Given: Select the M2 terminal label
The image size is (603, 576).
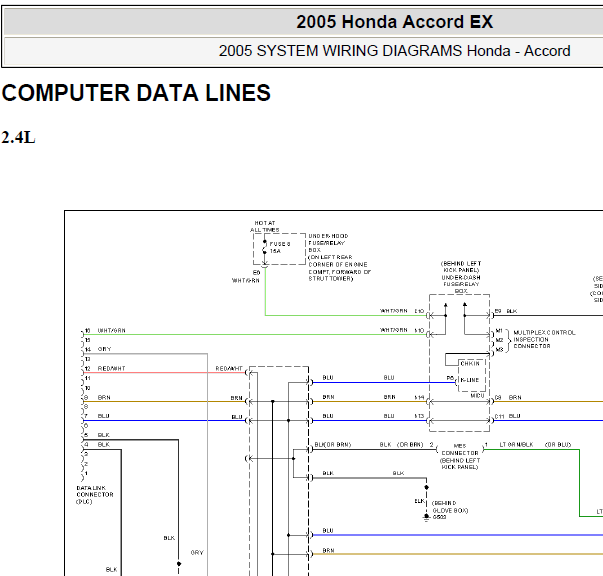Looking at the screenshot, I should (499, 340).
